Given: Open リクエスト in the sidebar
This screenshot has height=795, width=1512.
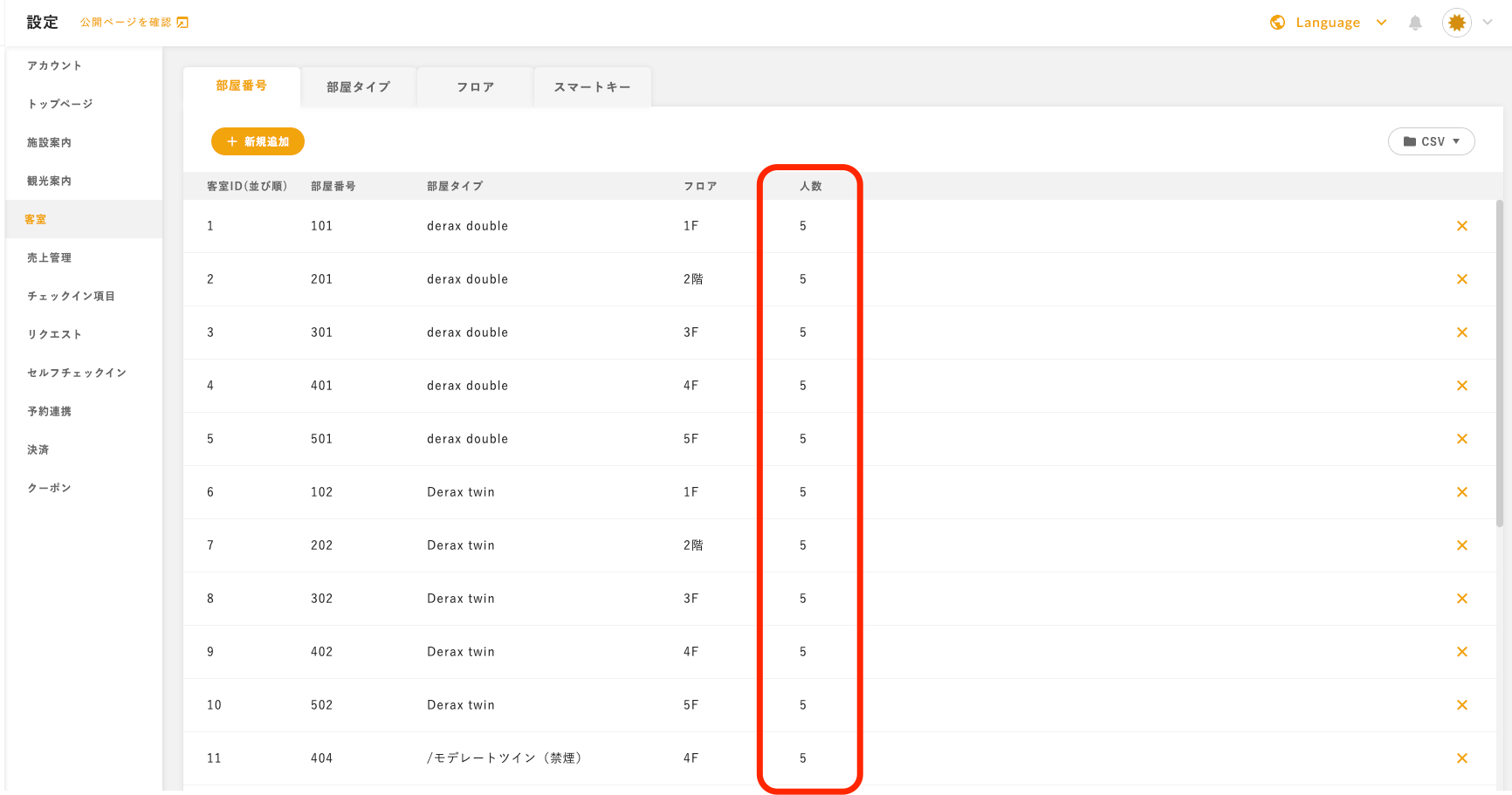Looking at the screenshot, I should 54,334.
